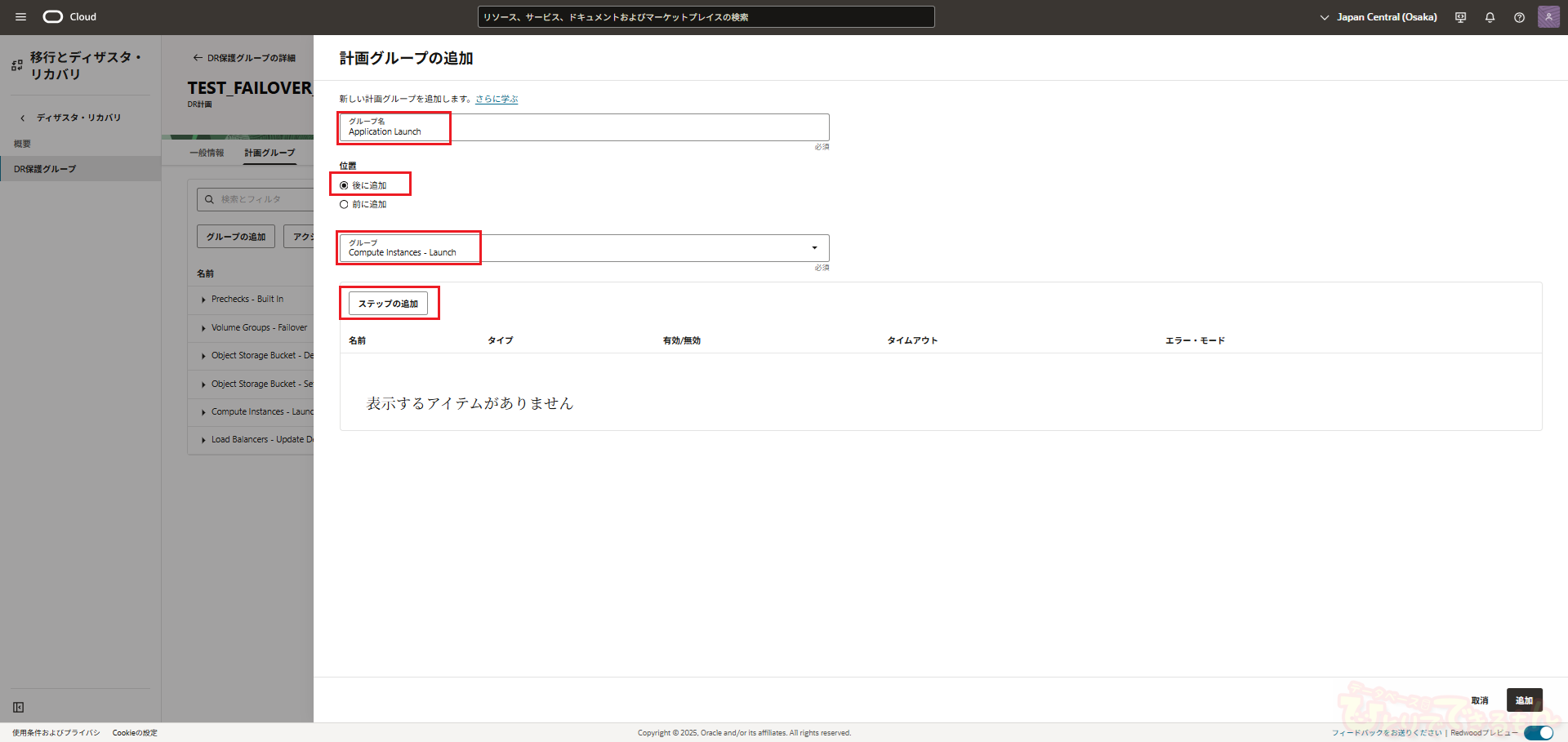Screen dimensions: 1568x742
Task: Select DR保護グループ in the sidebar
Action: 45,169
